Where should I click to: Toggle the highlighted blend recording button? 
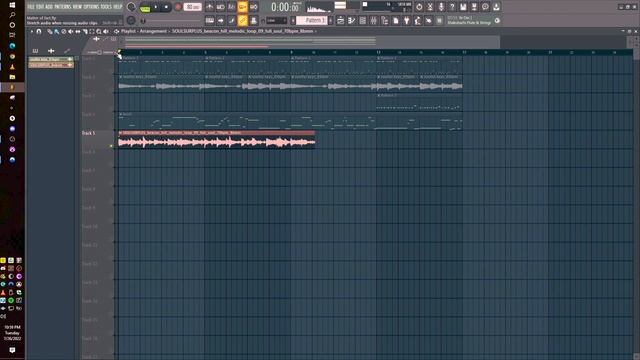click(x=242, y=7)
